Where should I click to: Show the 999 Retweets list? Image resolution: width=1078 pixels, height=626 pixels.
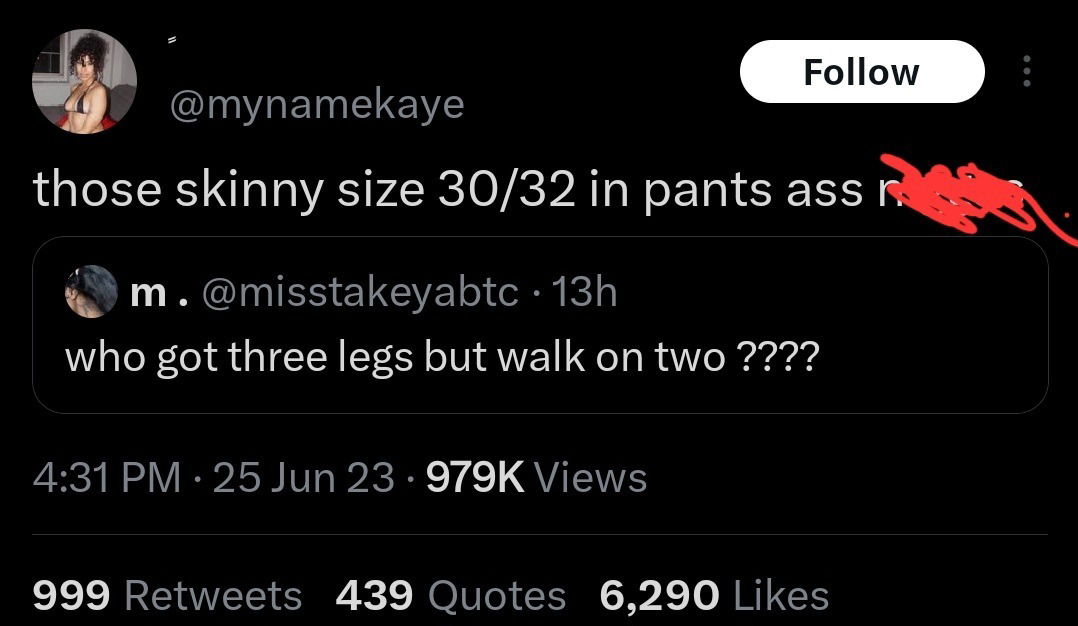point(167,595)
